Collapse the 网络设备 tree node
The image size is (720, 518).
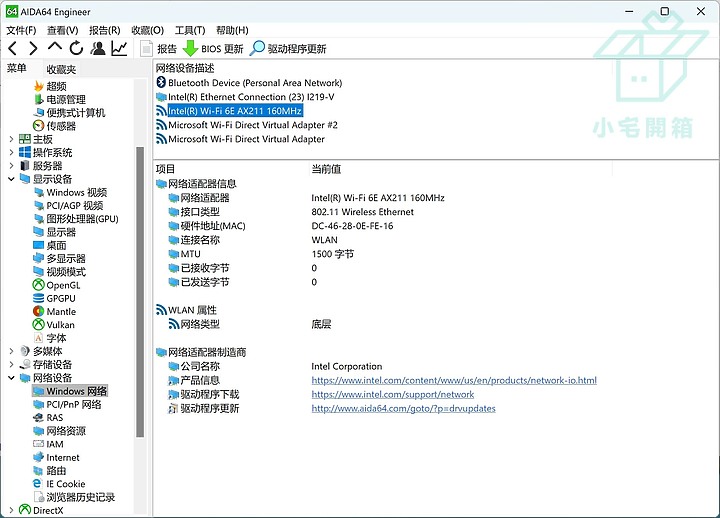coord(11,378)
